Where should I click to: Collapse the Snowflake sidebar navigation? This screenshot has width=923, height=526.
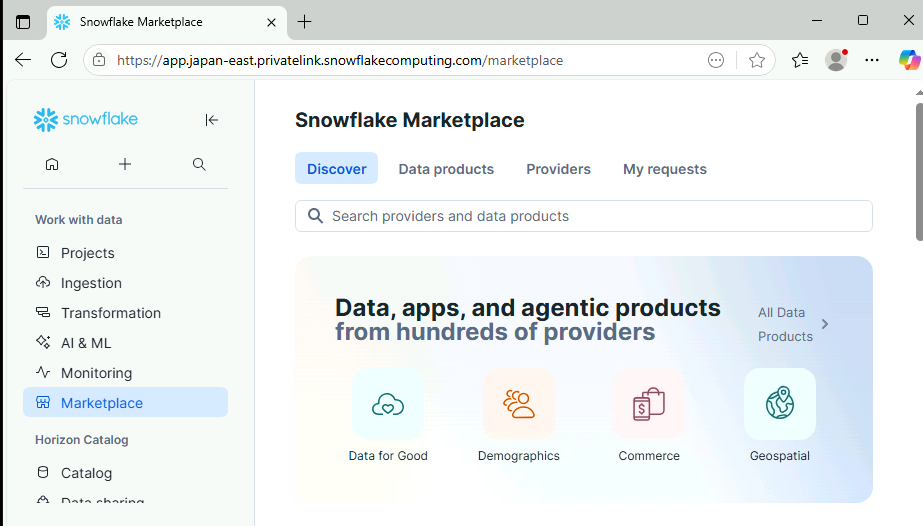point(211,120)
